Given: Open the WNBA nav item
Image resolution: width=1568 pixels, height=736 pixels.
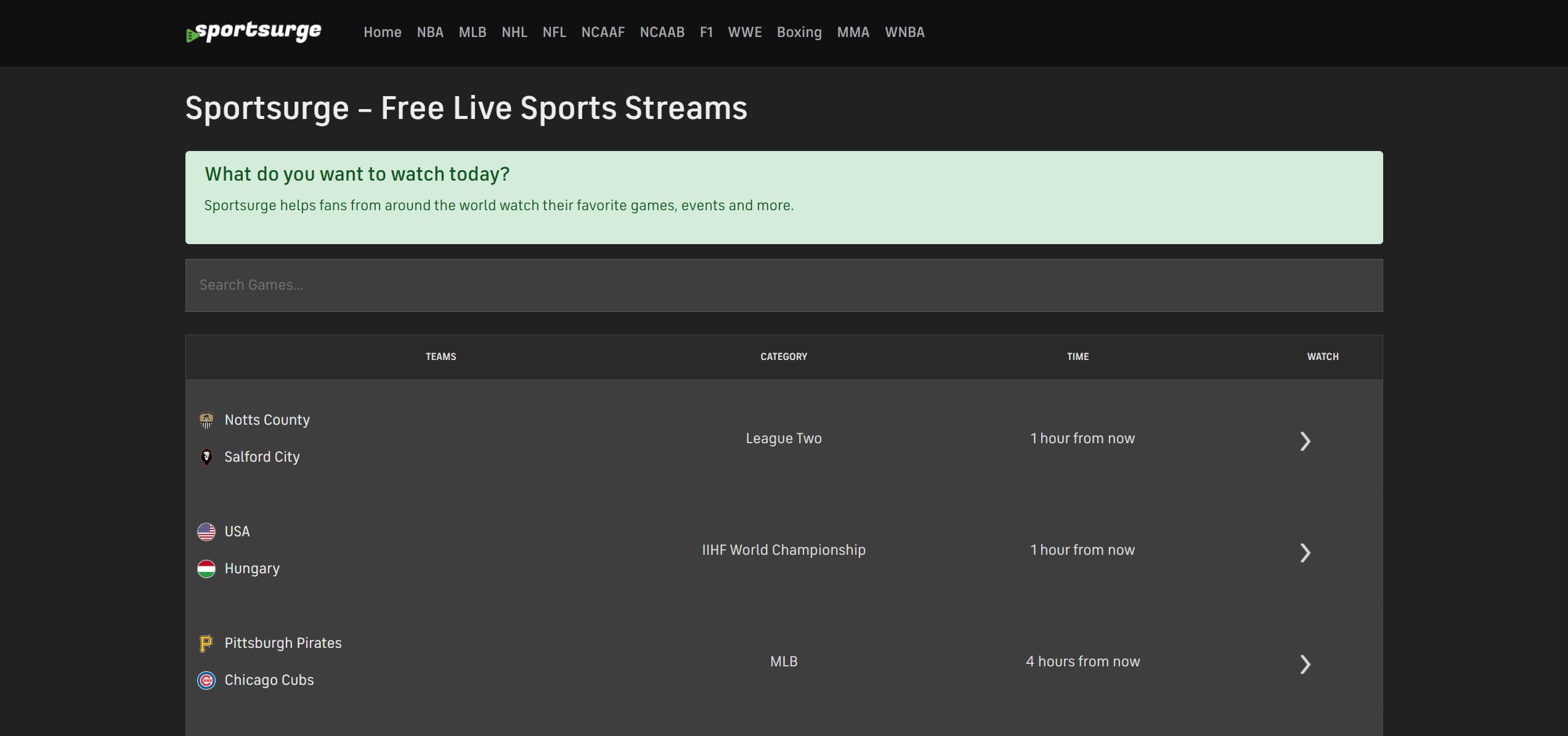Looking at the screenshot, I should 904,32.
